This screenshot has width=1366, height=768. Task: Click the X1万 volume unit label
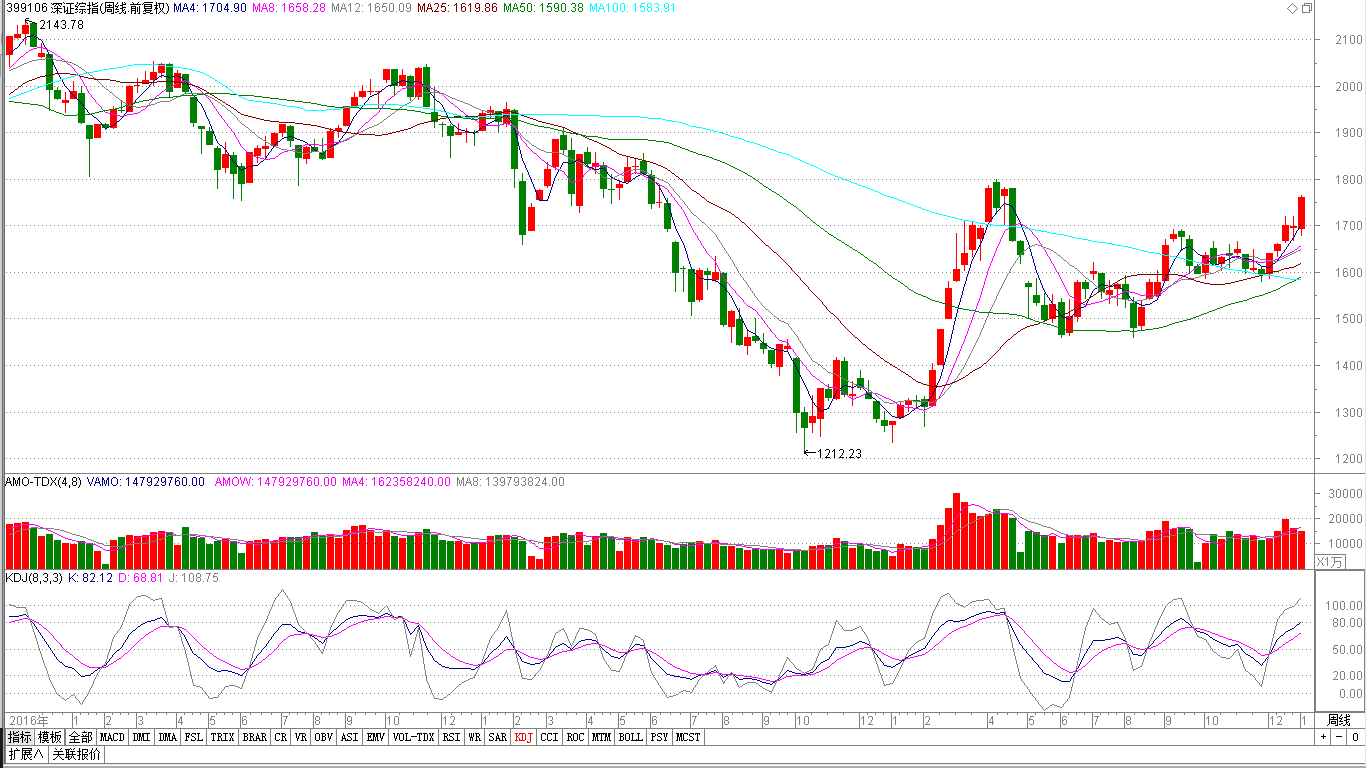click(x=1329, y=562)
